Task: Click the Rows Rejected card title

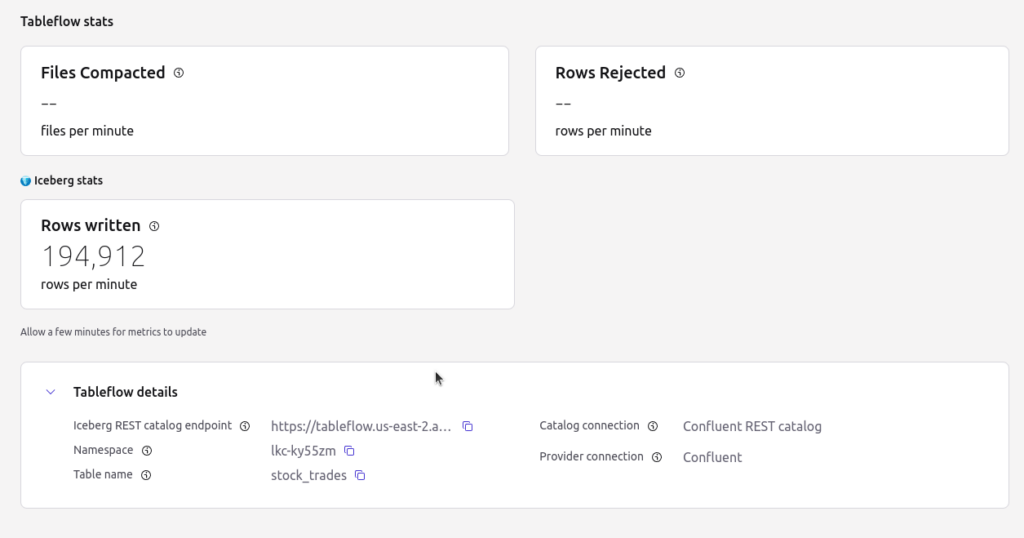Action: pyautogui.click(x=611, y=72)
